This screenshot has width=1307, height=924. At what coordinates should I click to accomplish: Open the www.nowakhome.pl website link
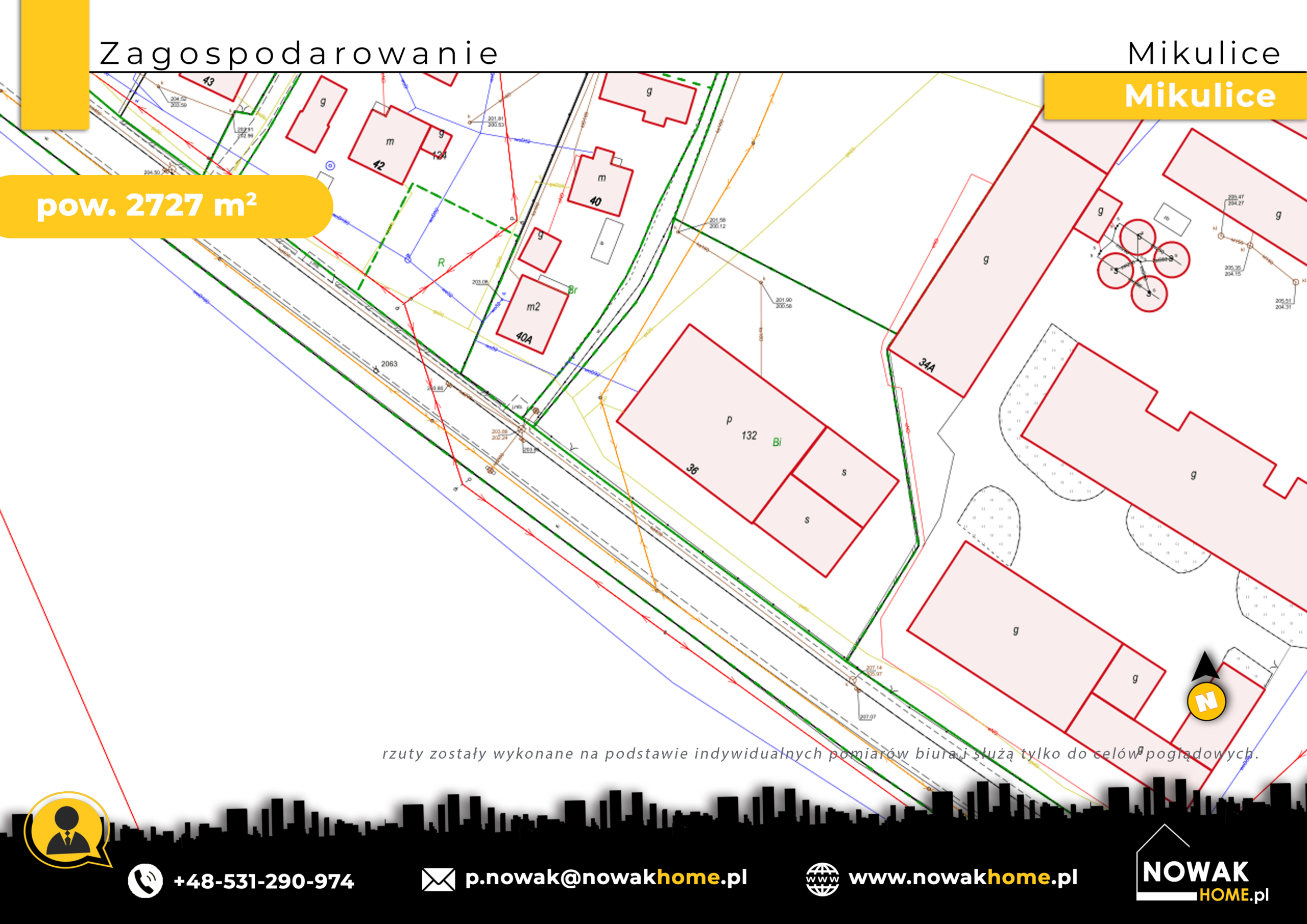pos(962,878)
